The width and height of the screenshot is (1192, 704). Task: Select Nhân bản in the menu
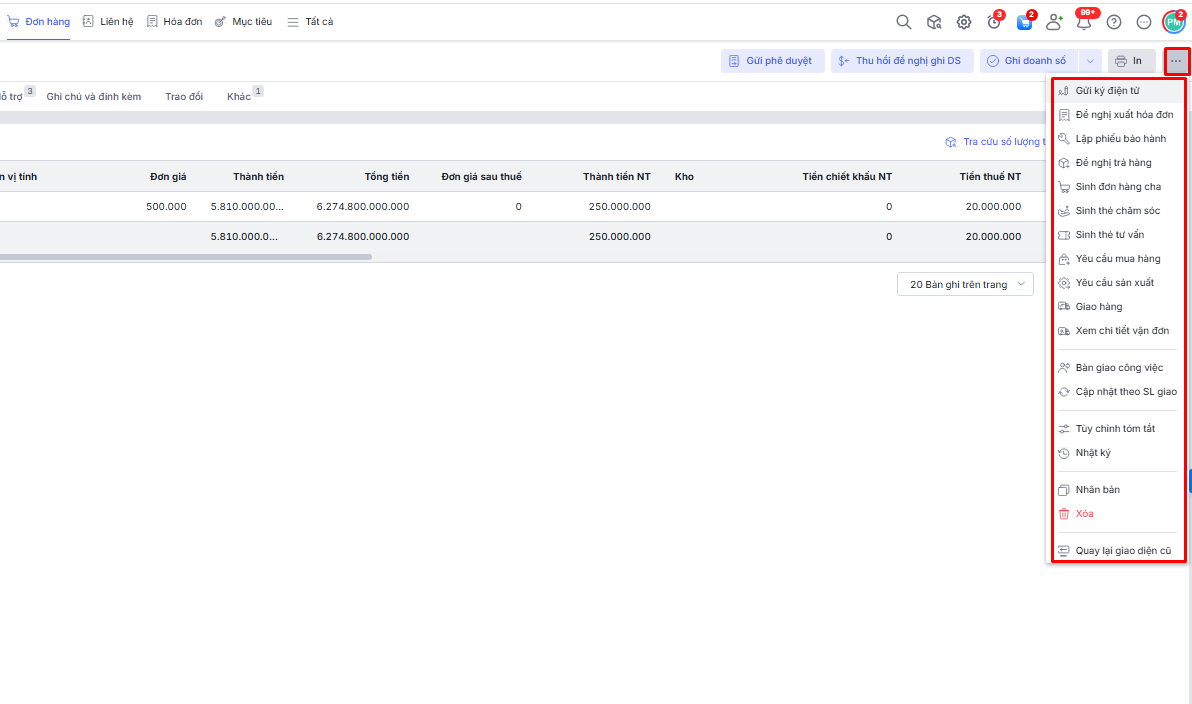tap(1097, 490)
